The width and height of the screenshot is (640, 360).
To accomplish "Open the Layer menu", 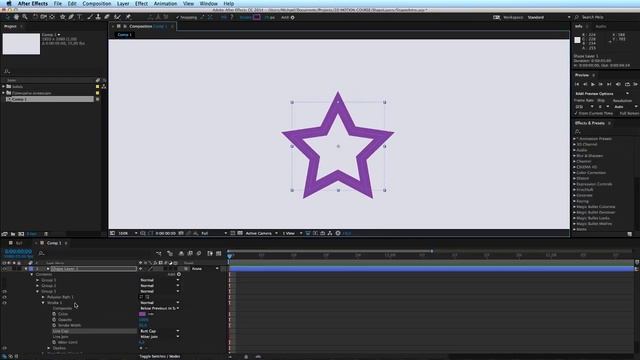I will tap(123, 3).
